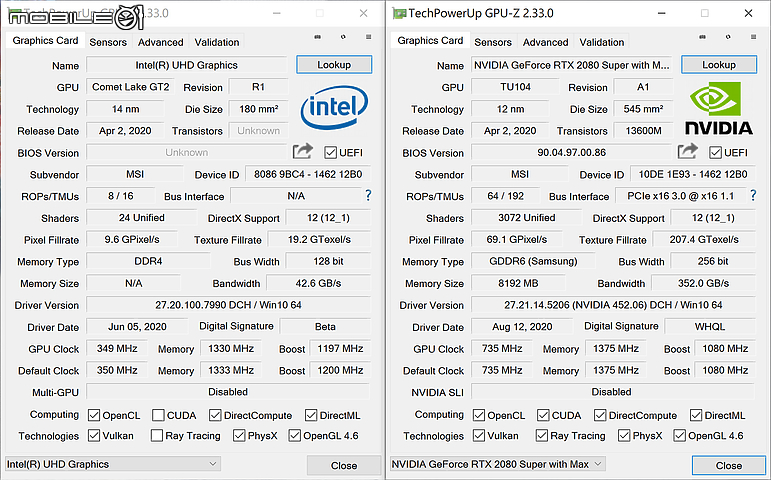
Task: Switch to Sensors tab in the Intel window
Action: click(x=108, y=42)
